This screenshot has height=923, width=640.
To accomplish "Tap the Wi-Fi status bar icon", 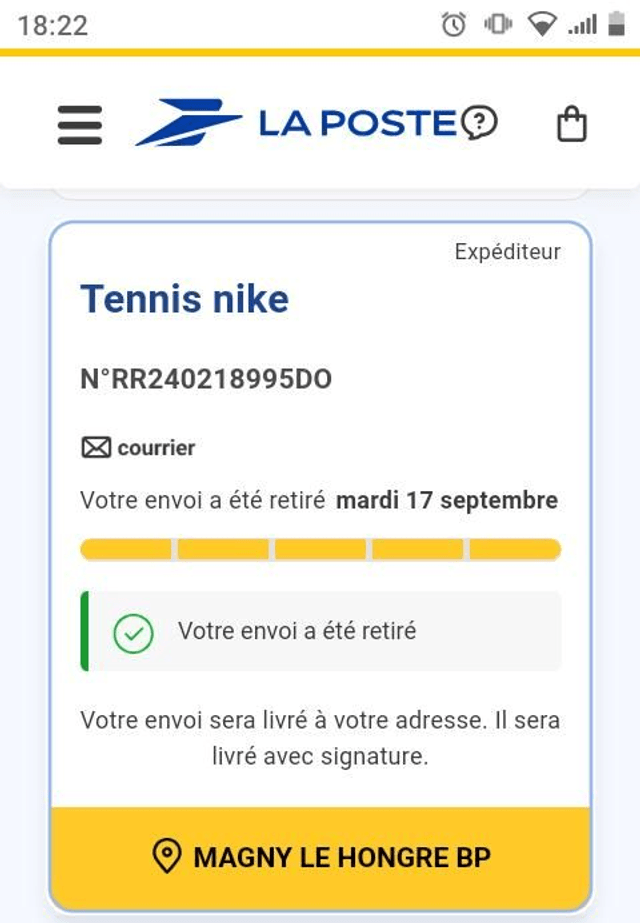I will 542,25.
